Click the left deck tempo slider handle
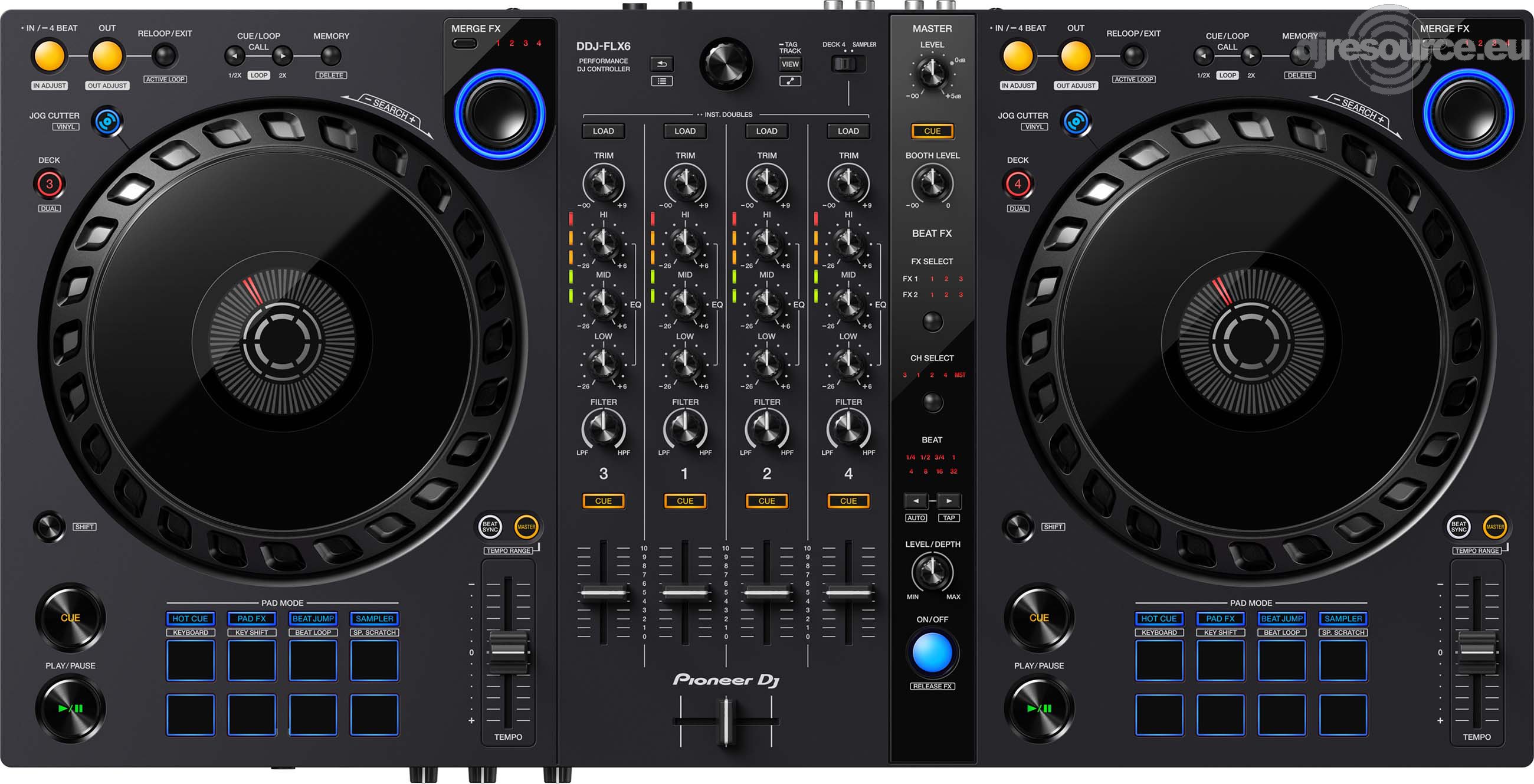The width and height of the screenshot is (1534, 784). [x=508, y=651]
